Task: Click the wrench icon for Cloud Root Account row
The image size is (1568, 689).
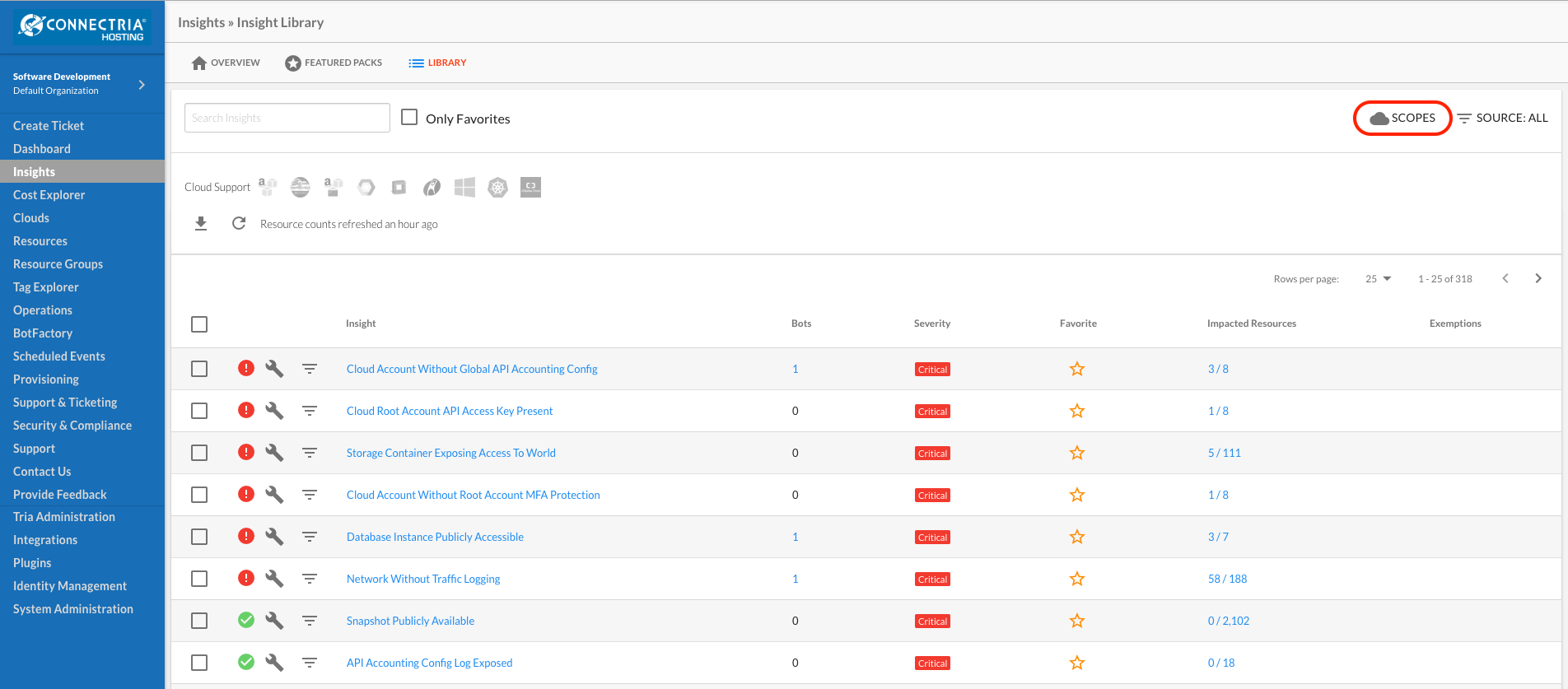Action: 274,411
